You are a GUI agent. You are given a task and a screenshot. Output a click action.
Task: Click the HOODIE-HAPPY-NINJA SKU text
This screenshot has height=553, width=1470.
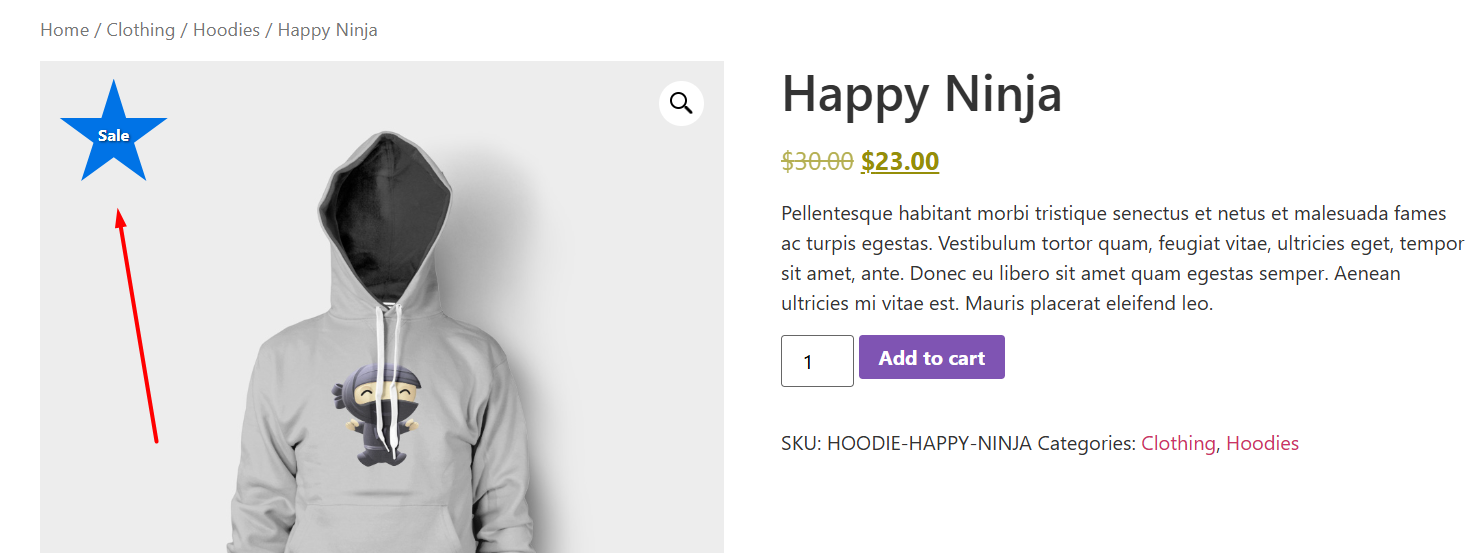click(x=929, y=443)
